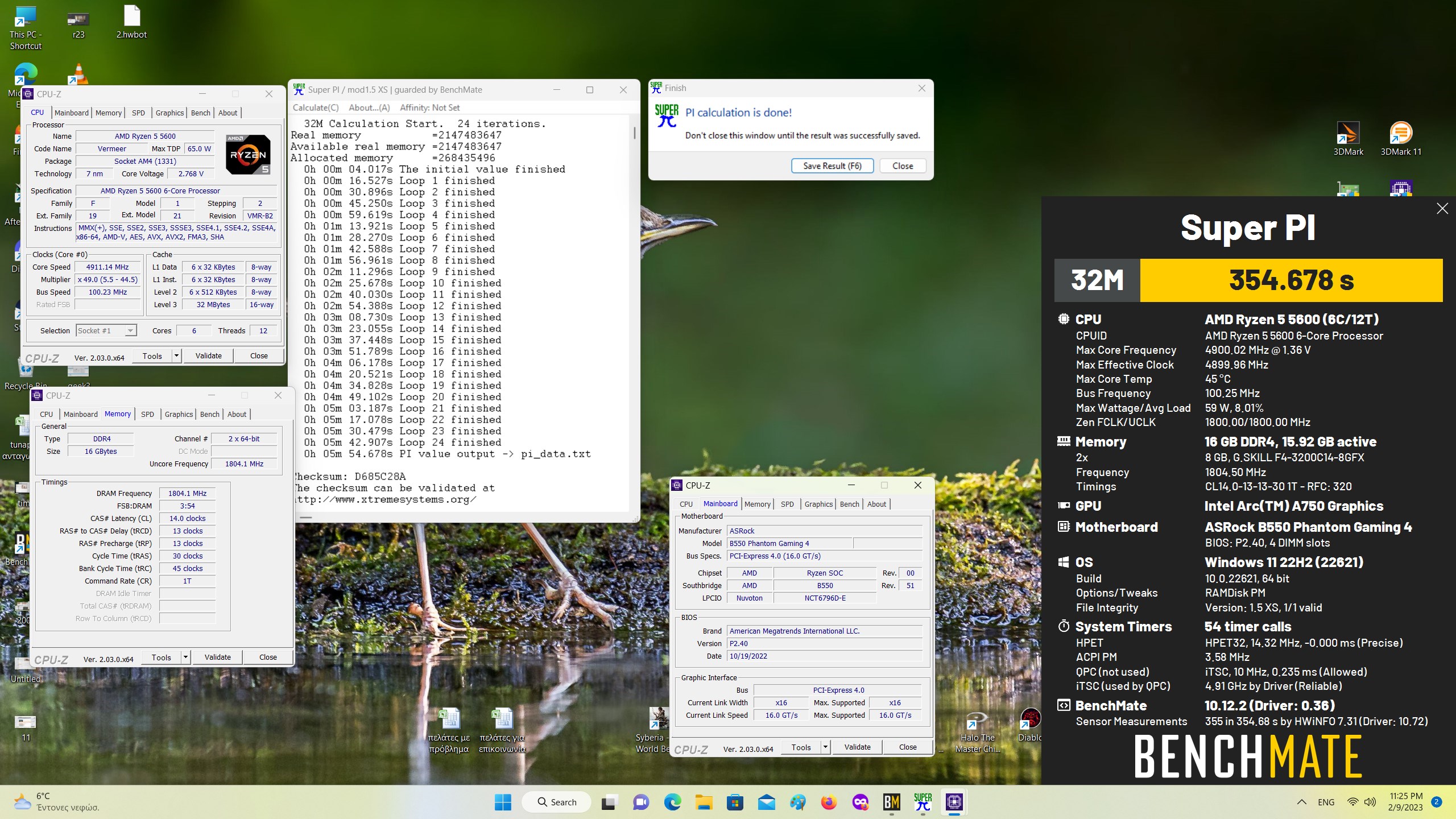Expand Tools dropdown arrow in CPU tab window
The image size is (1456, 819).
tap(176, 356)
